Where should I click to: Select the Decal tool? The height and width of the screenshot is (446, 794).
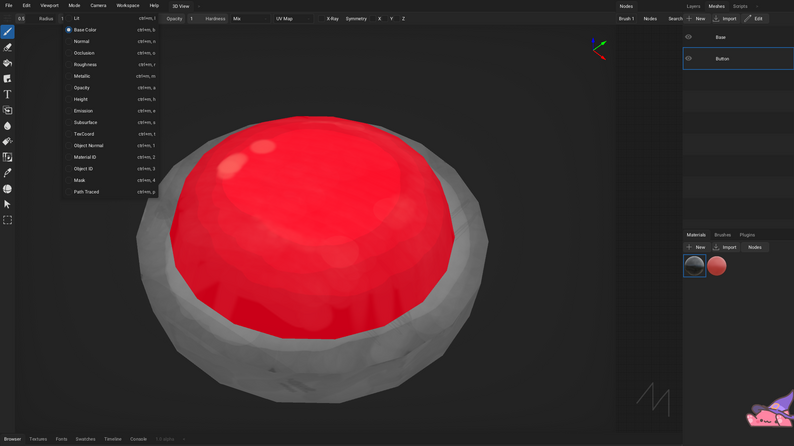(8, 79)
